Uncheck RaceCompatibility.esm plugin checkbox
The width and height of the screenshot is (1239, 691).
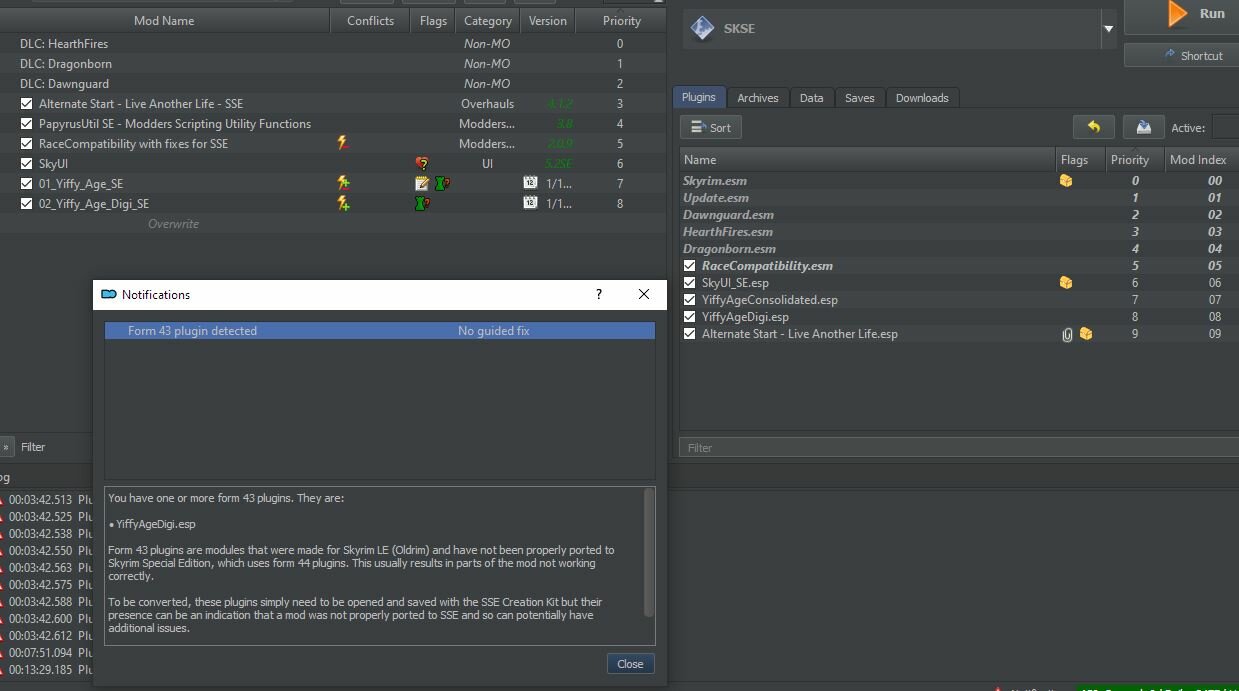pyautogui.click(x=689, y=266)
